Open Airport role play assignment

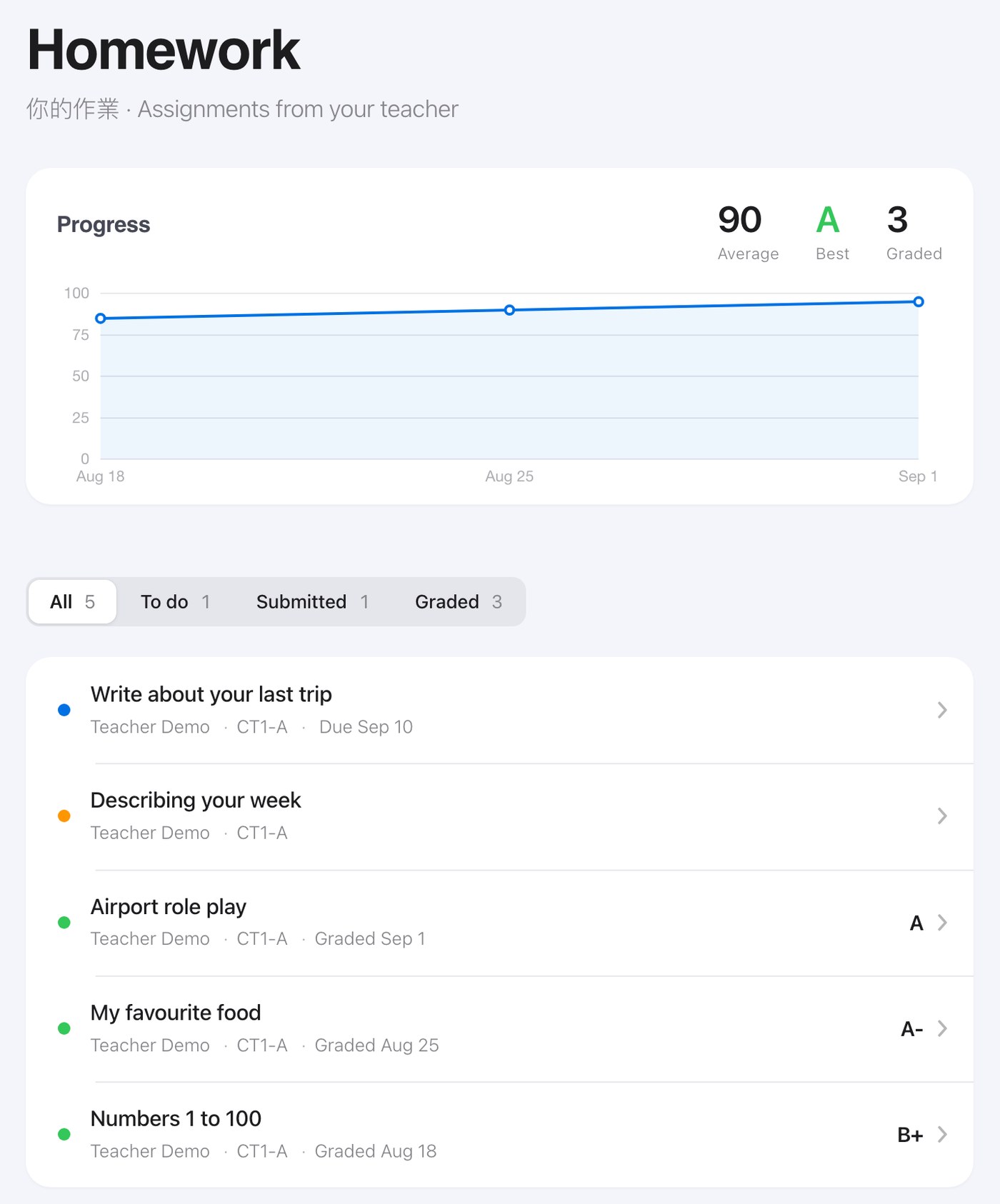pos(500,923)
